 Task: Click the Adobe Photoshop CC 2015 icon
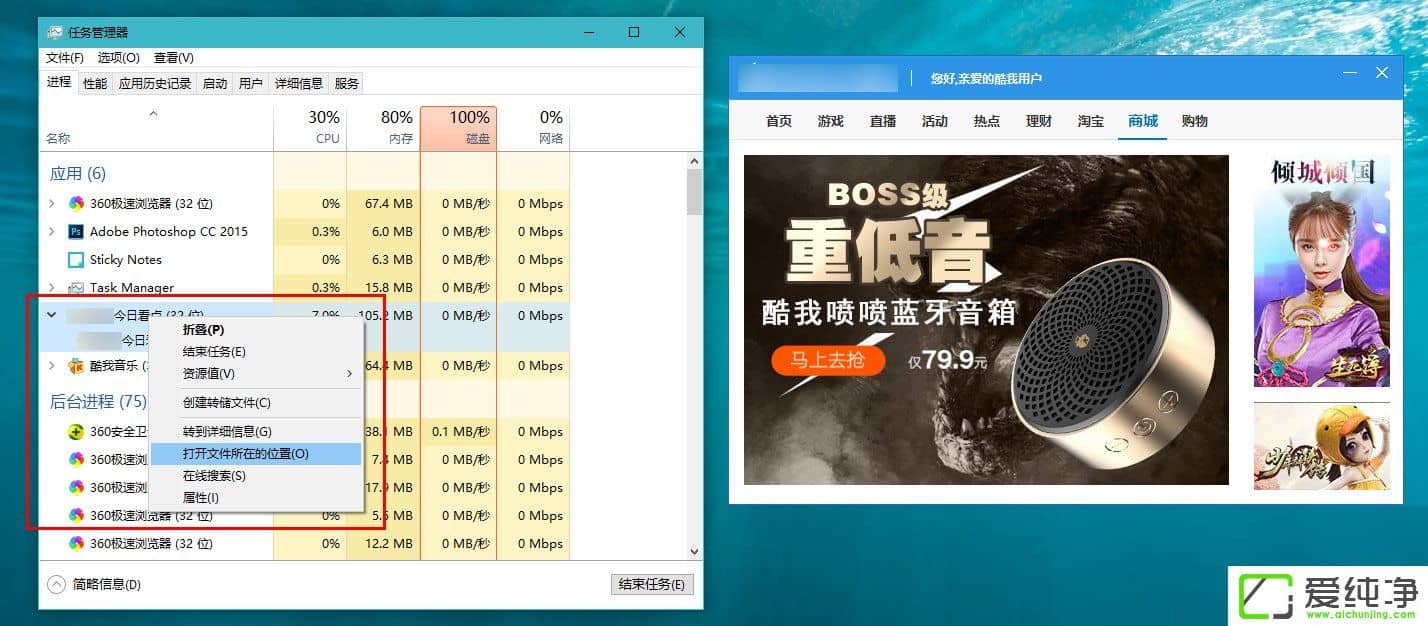(76, 232)
